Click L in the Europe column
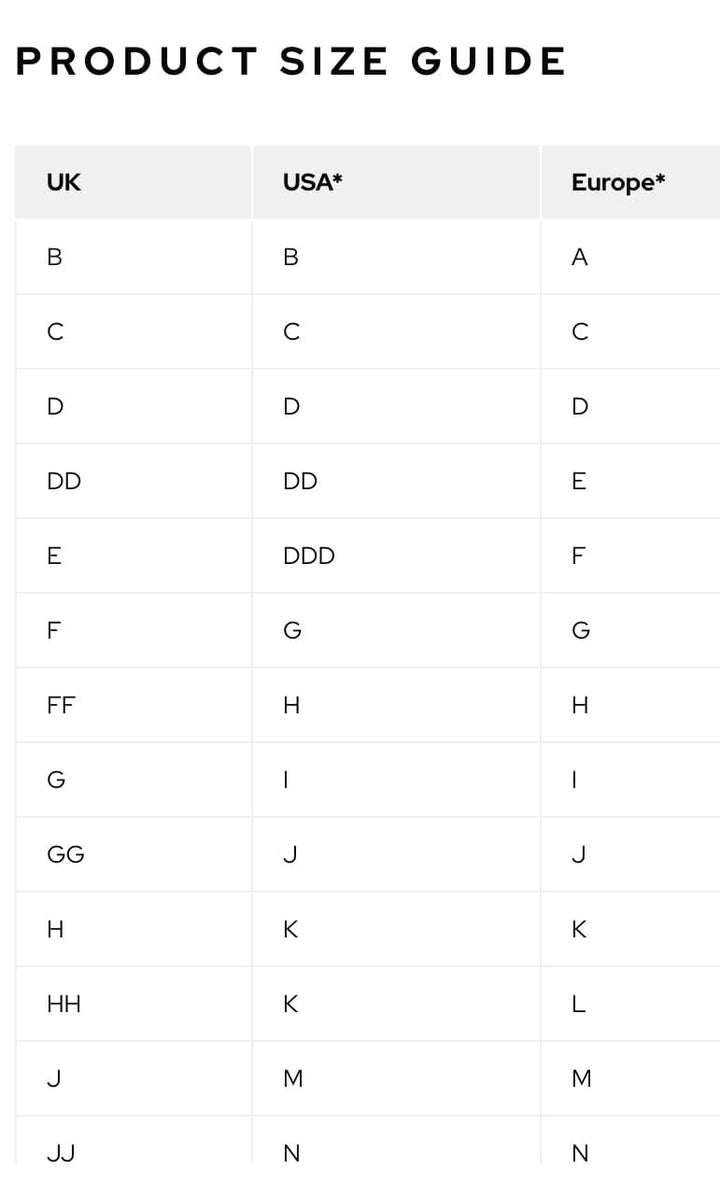The image size is (720, 1183). pyautogui.click(x=578, y=1004)
